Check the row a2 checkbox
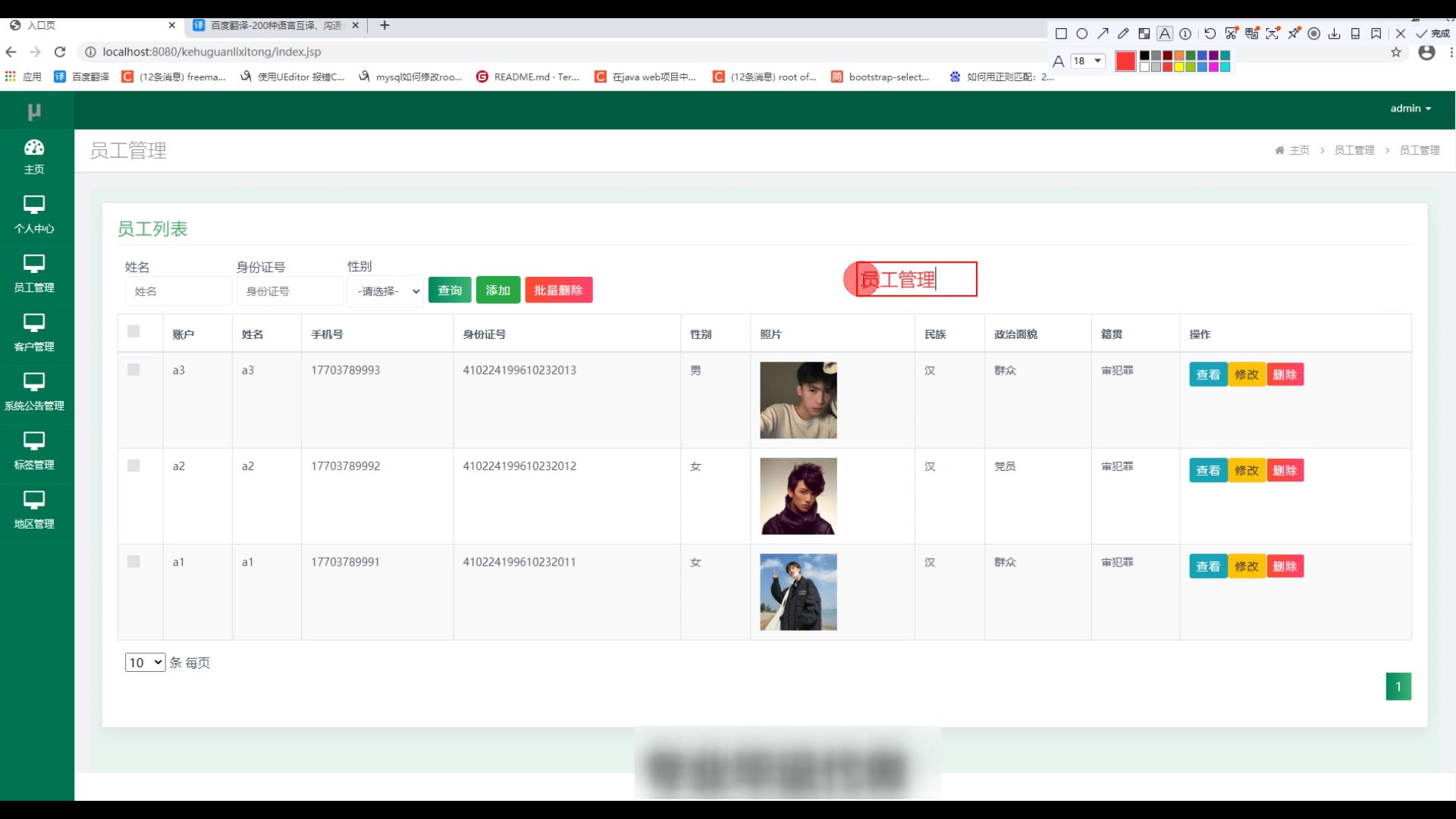Viewport: 1456px width, 819px height. coord(133,466)
